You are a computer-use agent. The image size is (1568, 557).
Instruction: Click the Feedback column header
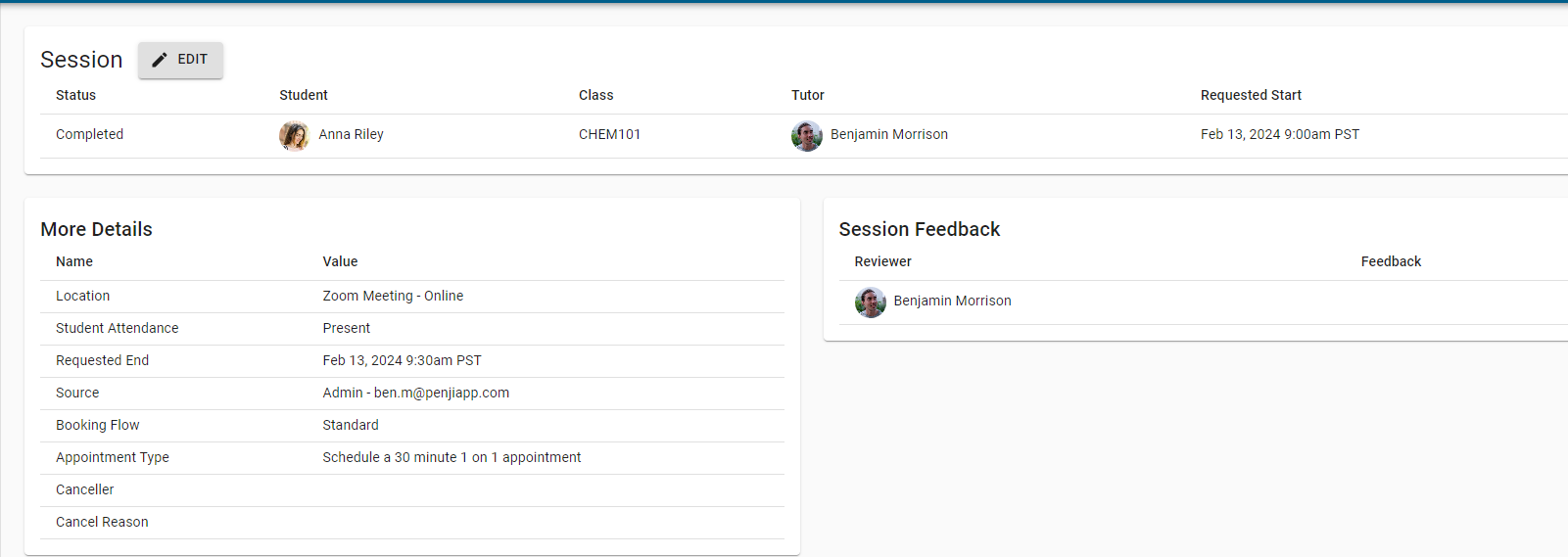point(1391,261)
